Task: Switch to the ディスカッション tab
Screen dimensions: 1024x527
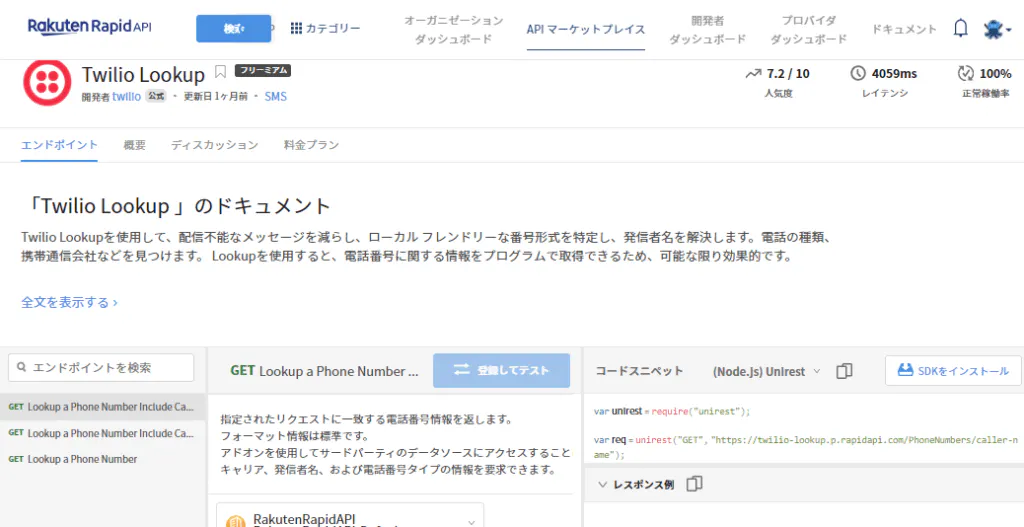Action: pyautogui.click(x=214, y=145)
